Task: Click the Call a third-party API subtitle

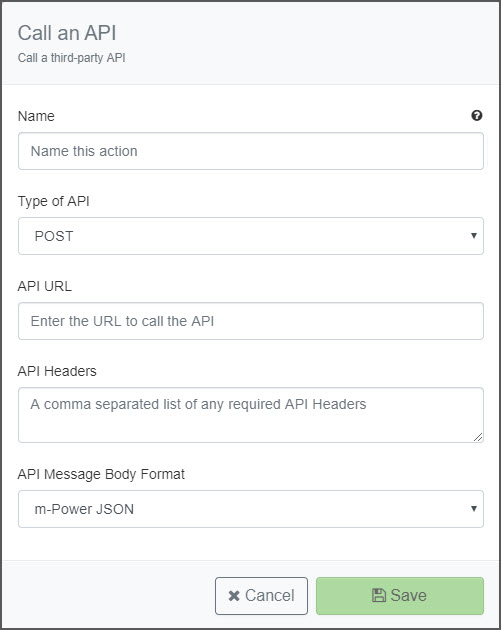Action: pos(72,58)
